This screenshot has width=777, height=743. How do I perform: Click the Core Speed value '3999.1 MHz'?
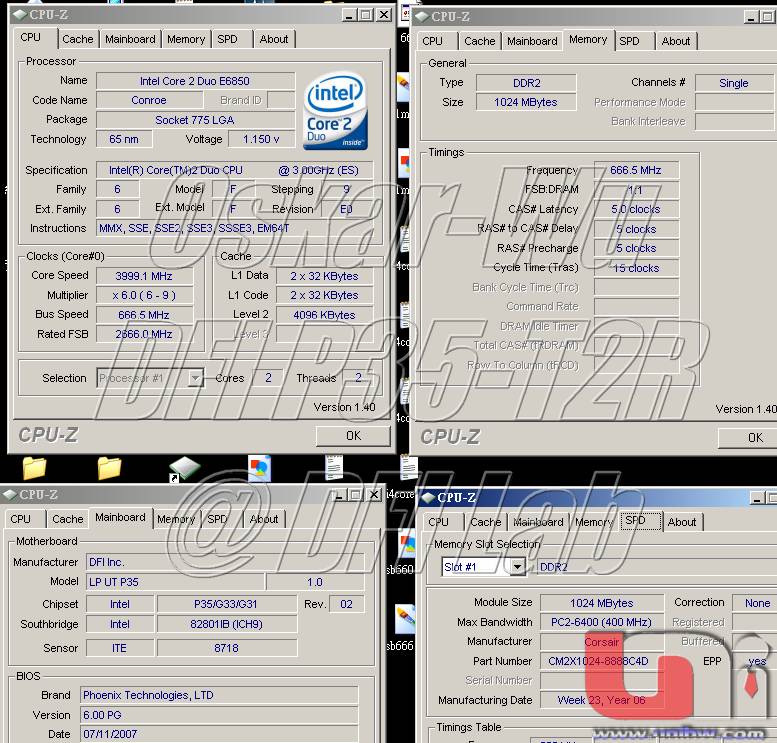[x=144, y=276]
